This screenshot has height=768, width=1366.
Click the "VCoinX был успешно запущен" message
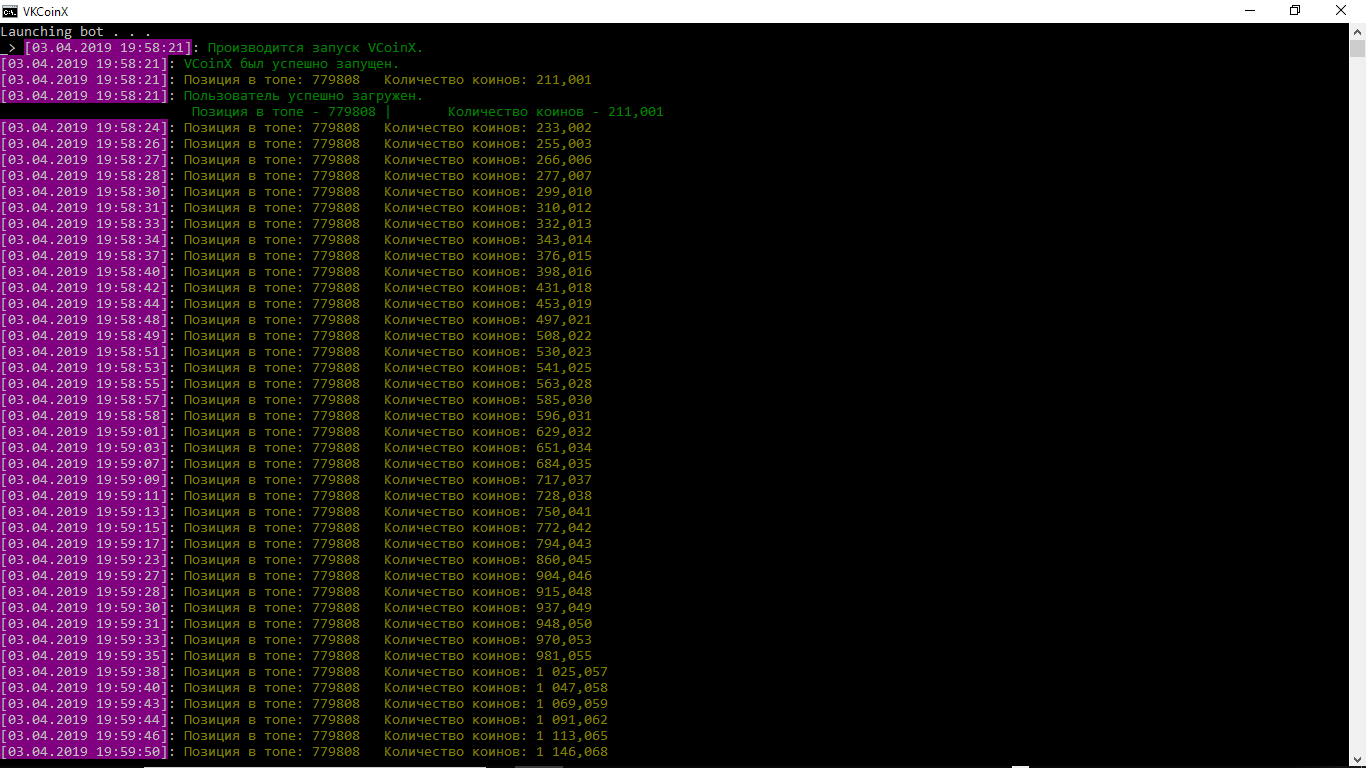[292, 64]
